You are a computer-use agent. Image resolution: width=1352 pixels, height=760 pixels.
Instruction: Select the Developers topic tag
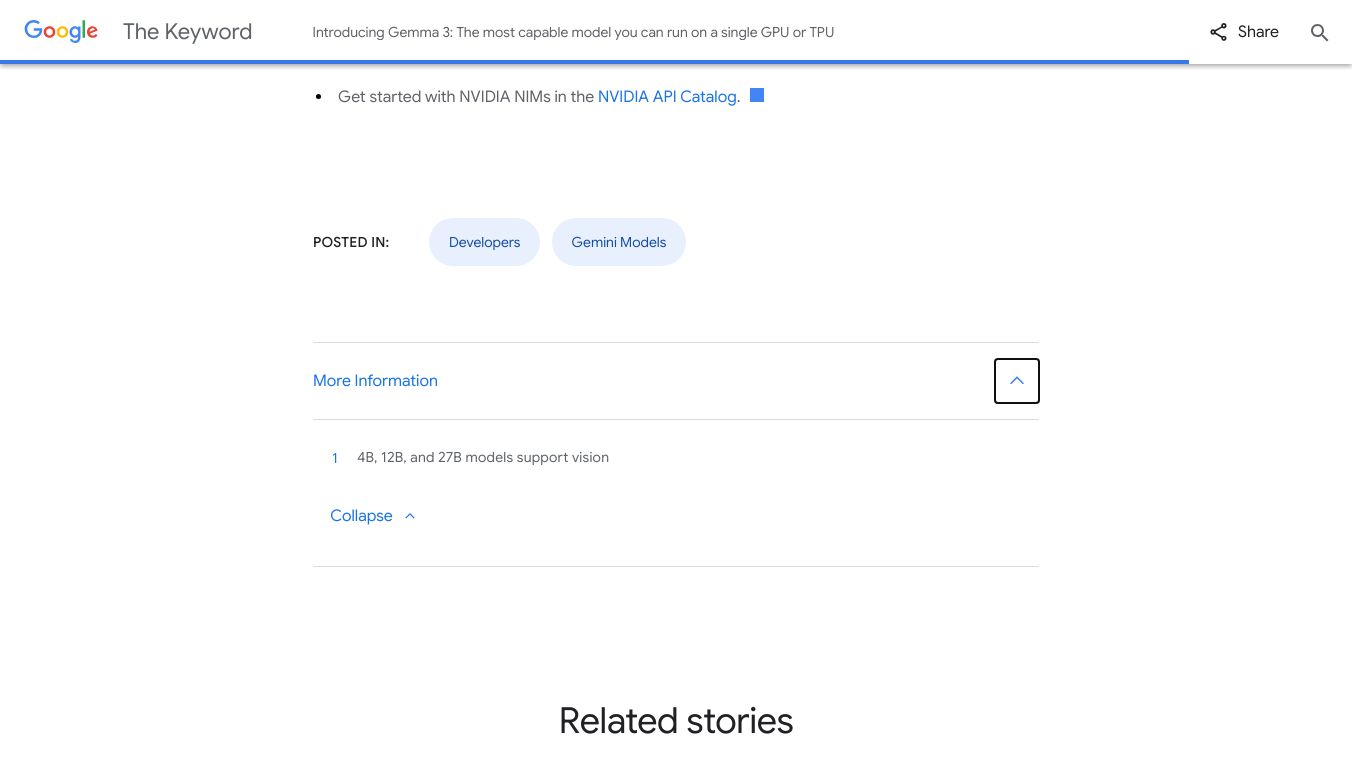tap(484, 242)
